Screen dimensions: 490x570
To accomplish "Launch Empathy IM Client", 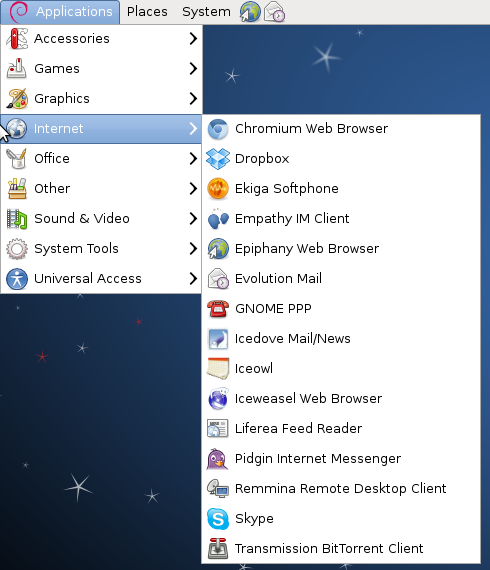I will (x=341, y=218).
